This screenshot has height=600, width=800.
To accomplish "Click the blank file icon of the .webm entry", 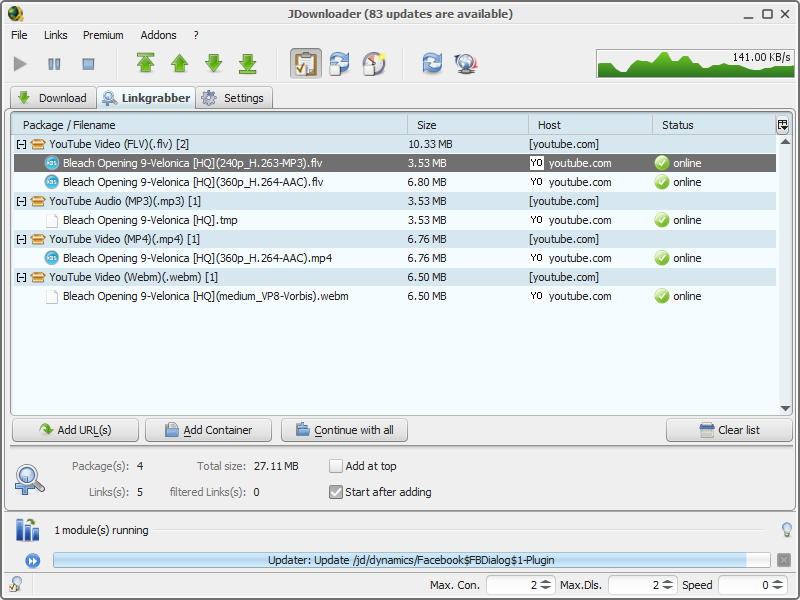I will pyautogui.click(x=52, y=296).
